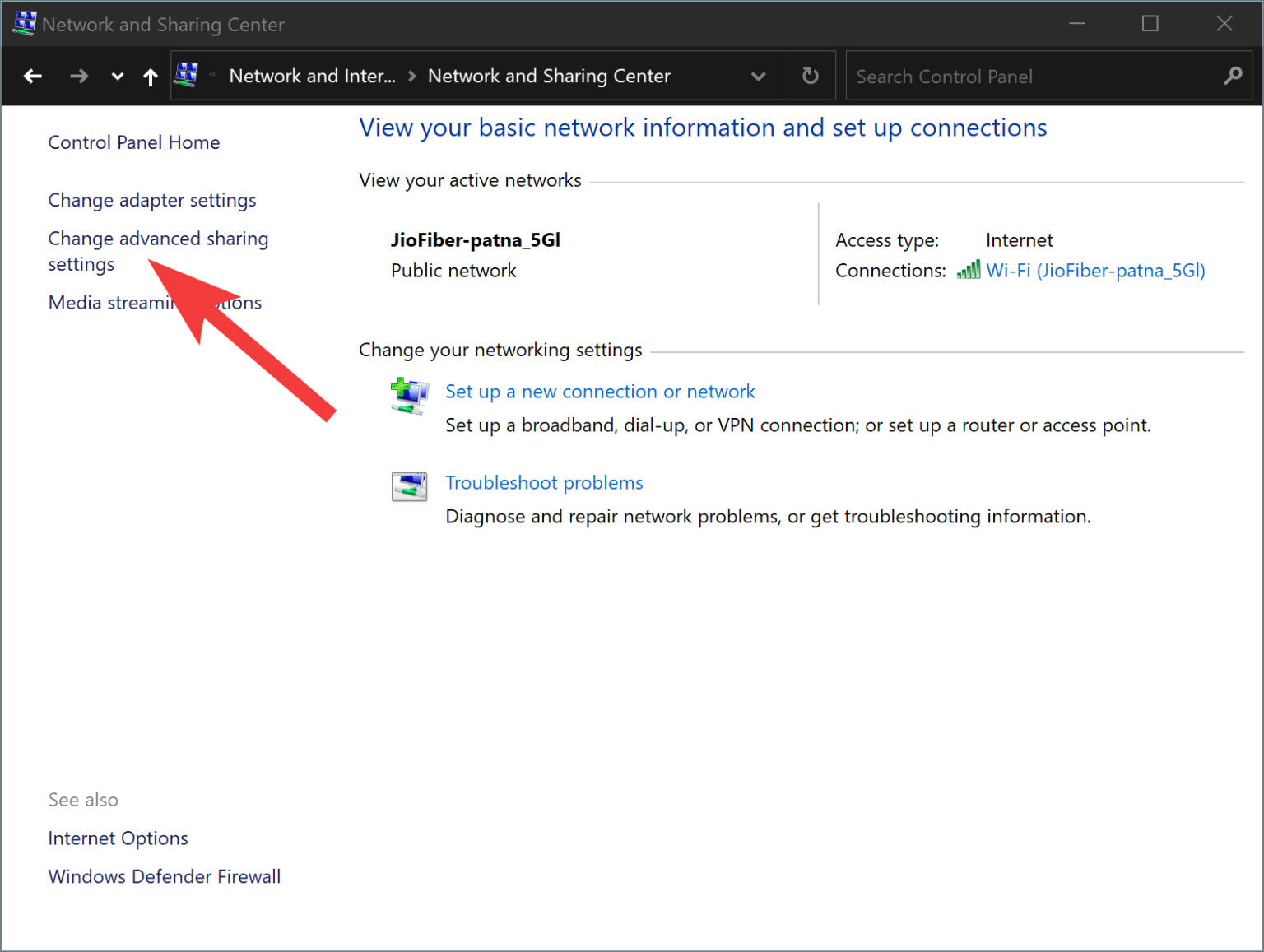Select 'Network and Sharing Center' breadcrumb
The image size is (1264, 952).
point(549,76)
